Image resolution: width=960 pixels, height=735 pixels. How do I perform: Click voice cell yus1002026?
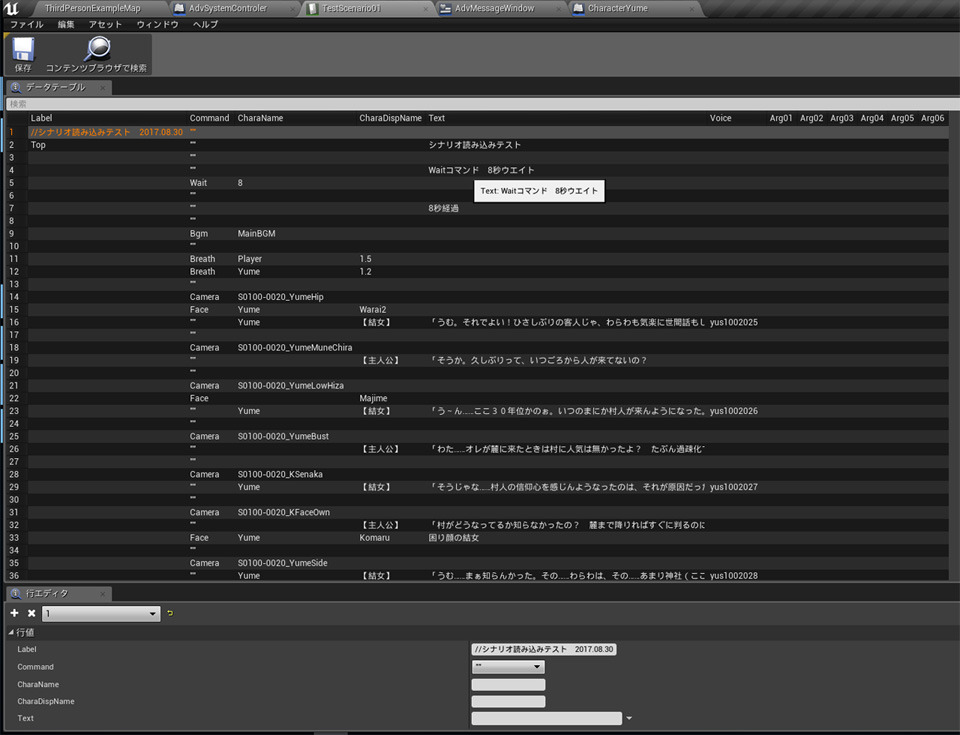(733, 412)
